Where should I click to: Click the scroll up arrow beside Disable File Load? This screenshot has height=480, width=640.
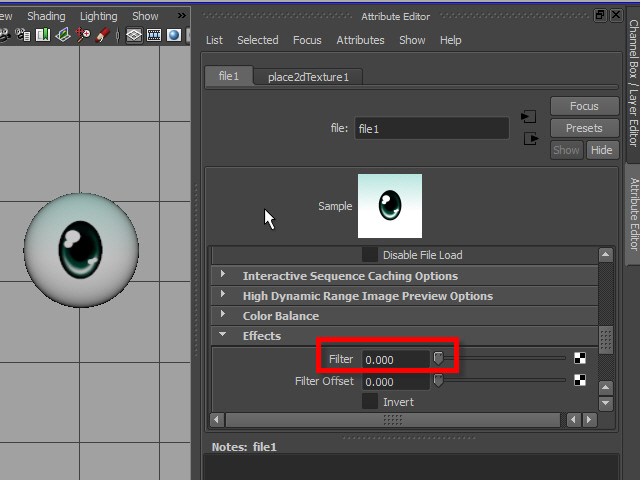tap(605, 255)
